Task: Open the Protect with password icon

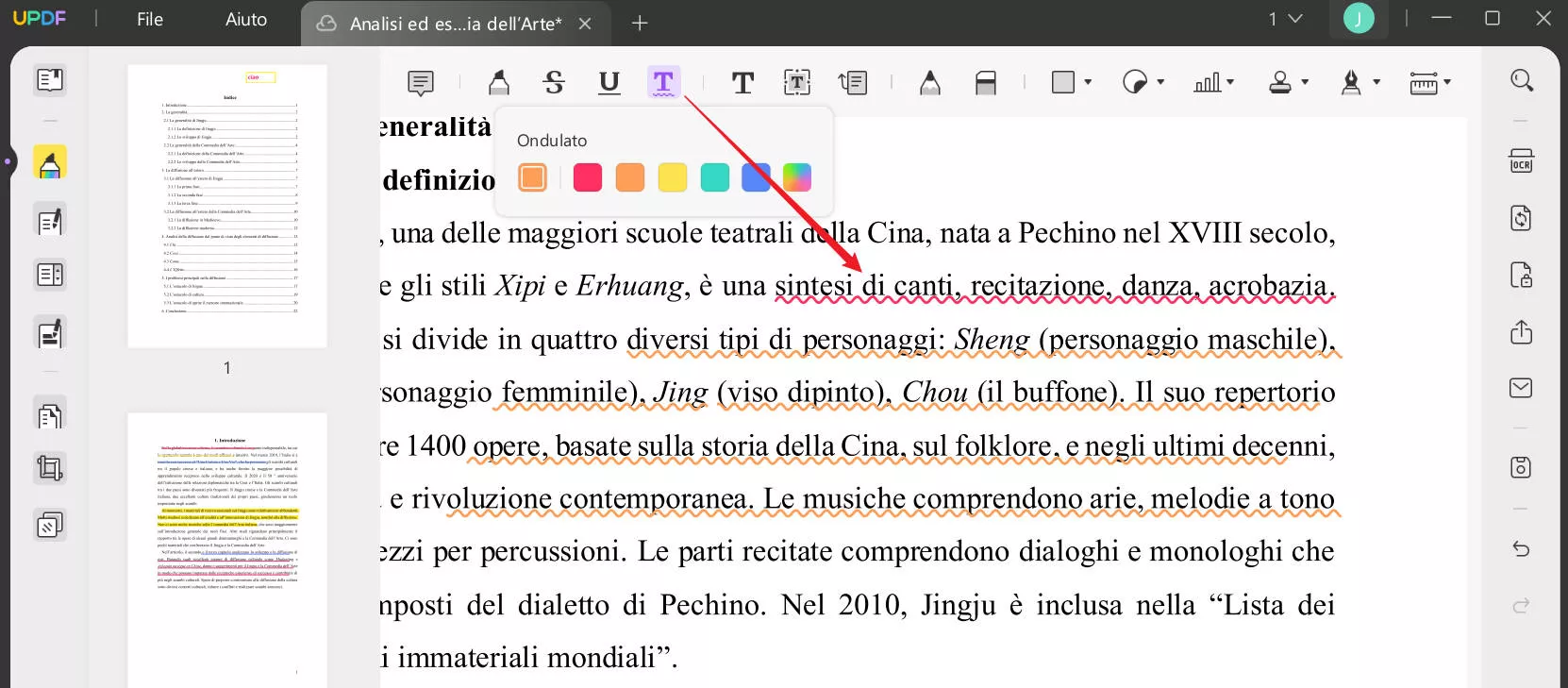Action: pos(1521,275)
